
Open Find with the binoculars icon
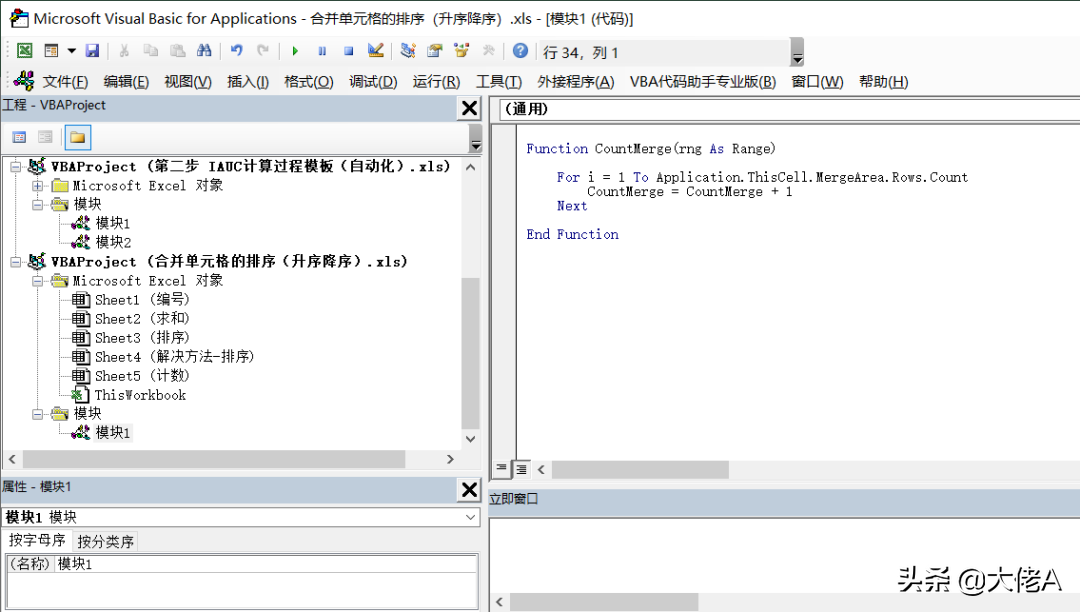click(x=204, y=50)
